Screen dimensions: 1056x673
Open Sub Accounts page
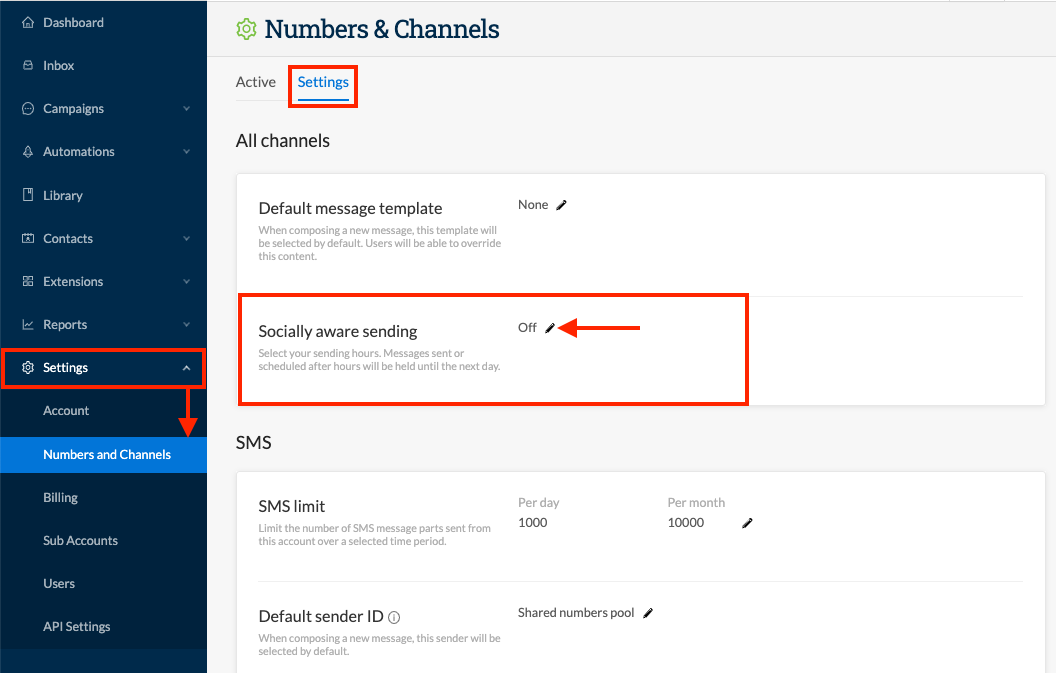(x=80, y=541)
